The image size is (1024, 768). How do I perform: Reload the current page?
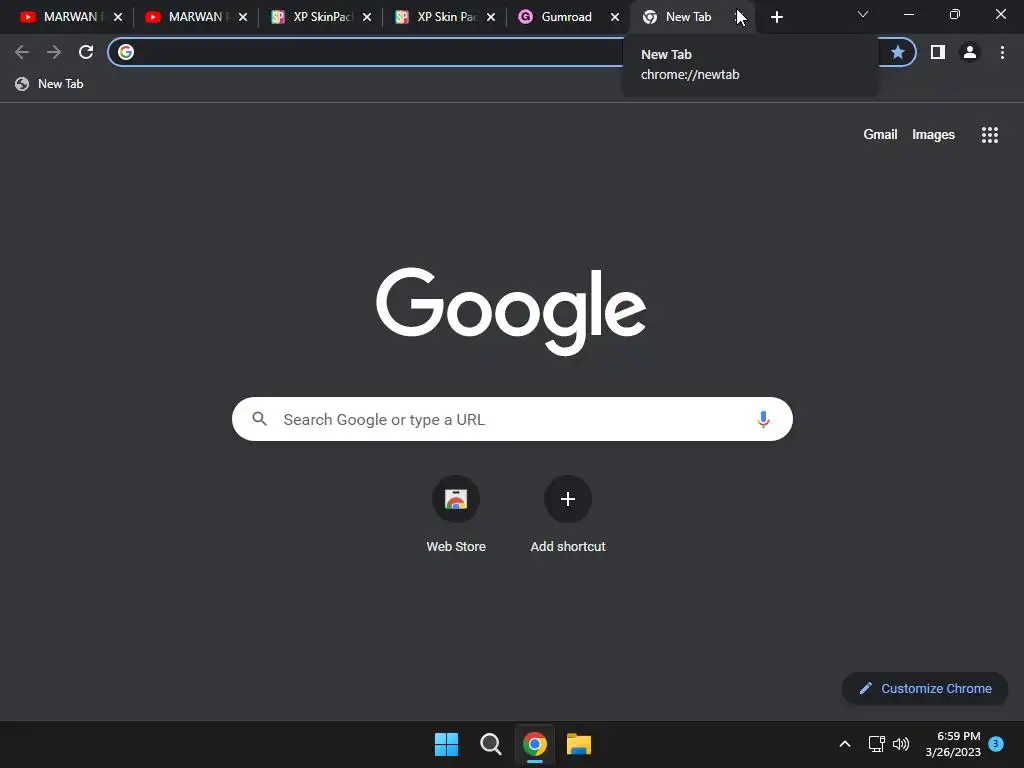86,52
